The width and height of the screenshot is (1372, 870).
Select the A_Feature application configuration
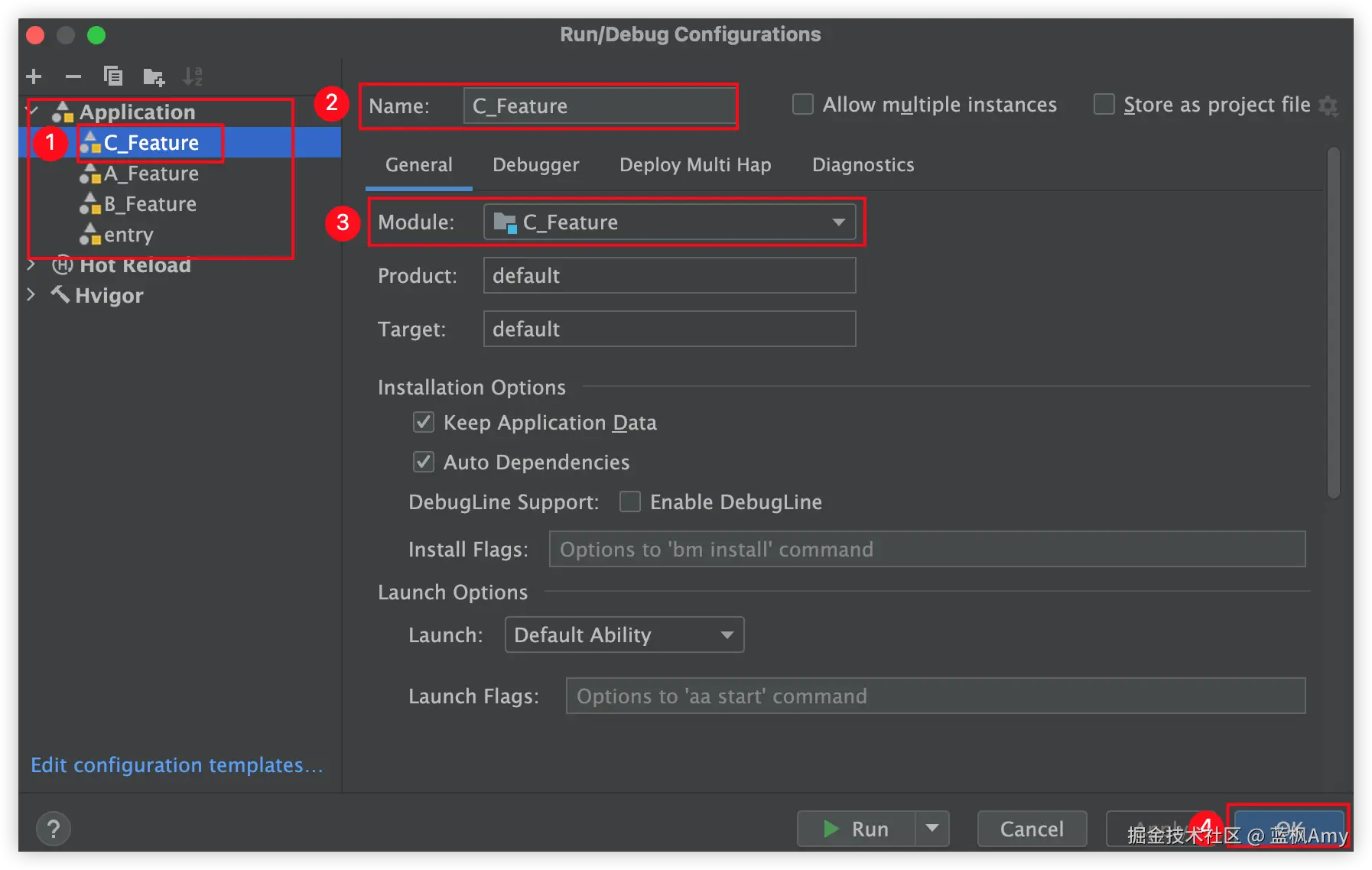[151, 174]
